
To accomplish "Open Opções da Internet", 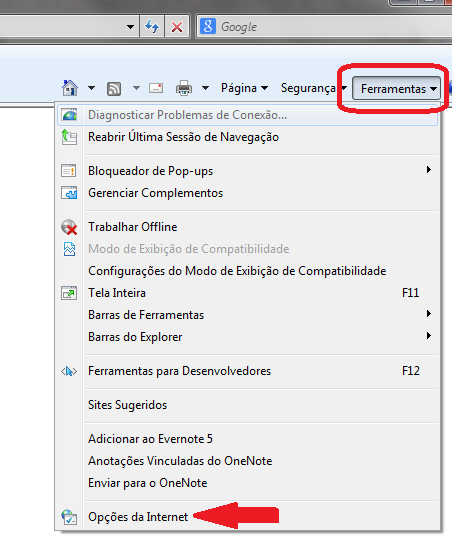I will coord(248,517).
